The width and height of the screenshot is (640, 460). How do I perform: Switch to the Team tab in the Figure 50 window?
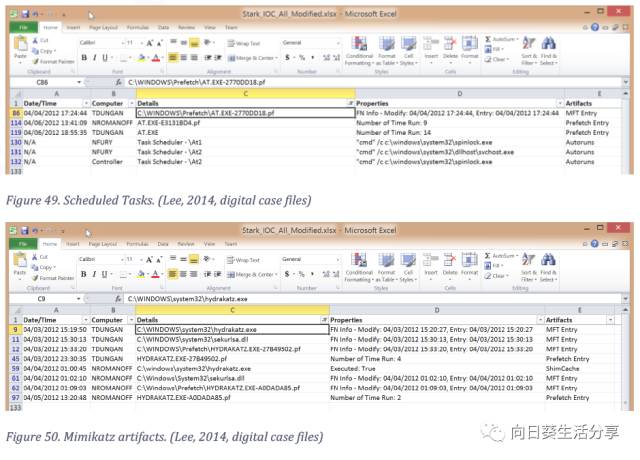[x=231, y=244]
